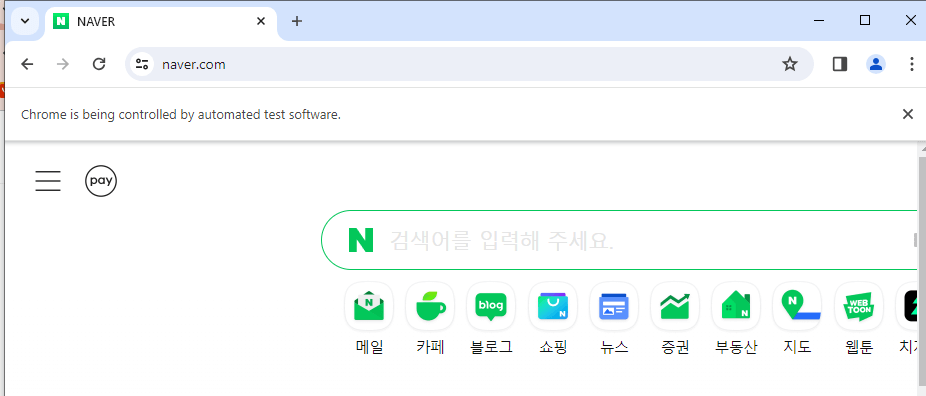Reload the page with the refresh icon

pyautogui.click(x=99, y=64)
